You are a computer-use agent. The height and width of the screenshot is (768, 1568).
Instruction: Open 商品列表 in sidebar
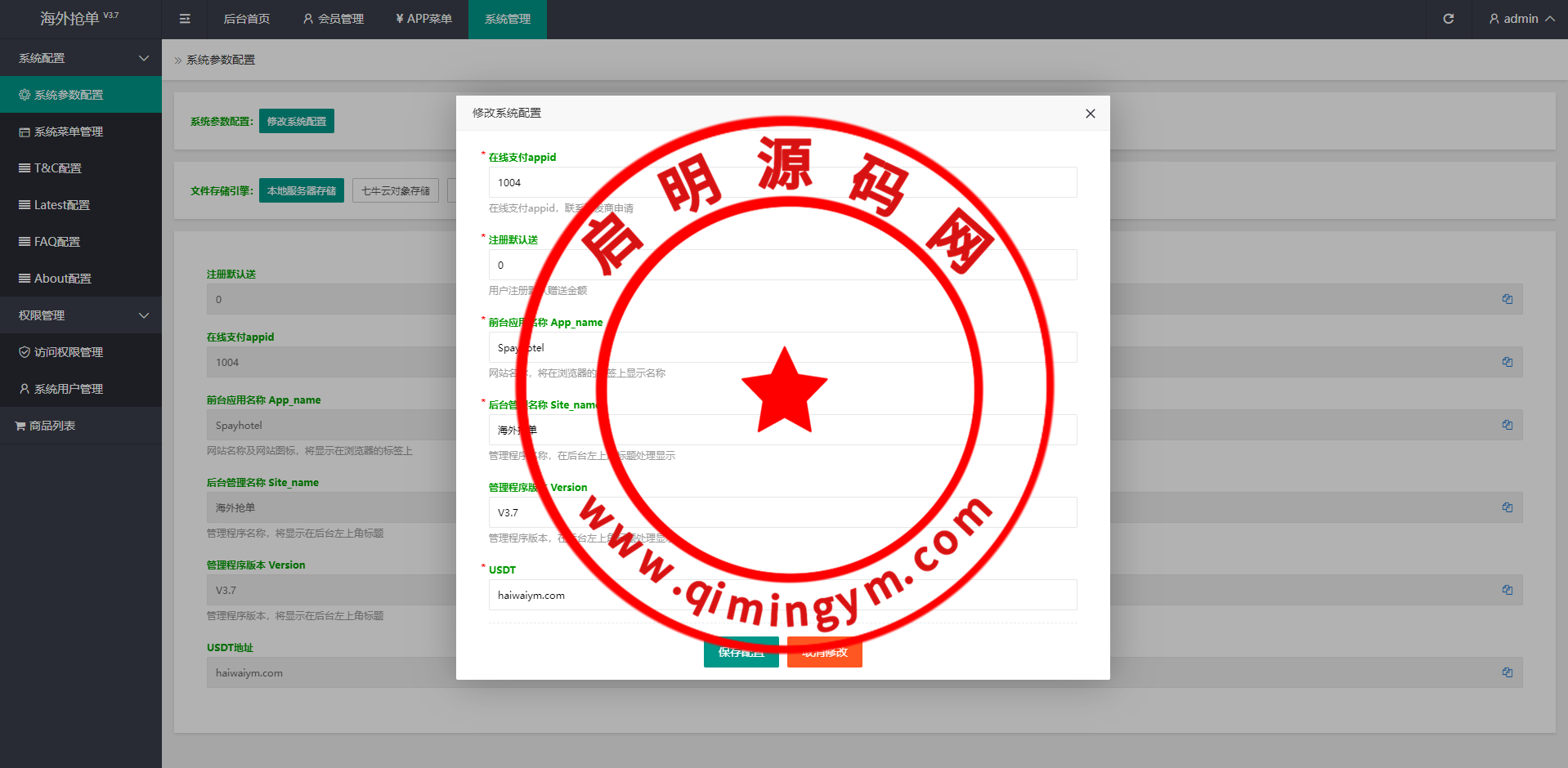[x=52, y=426]
